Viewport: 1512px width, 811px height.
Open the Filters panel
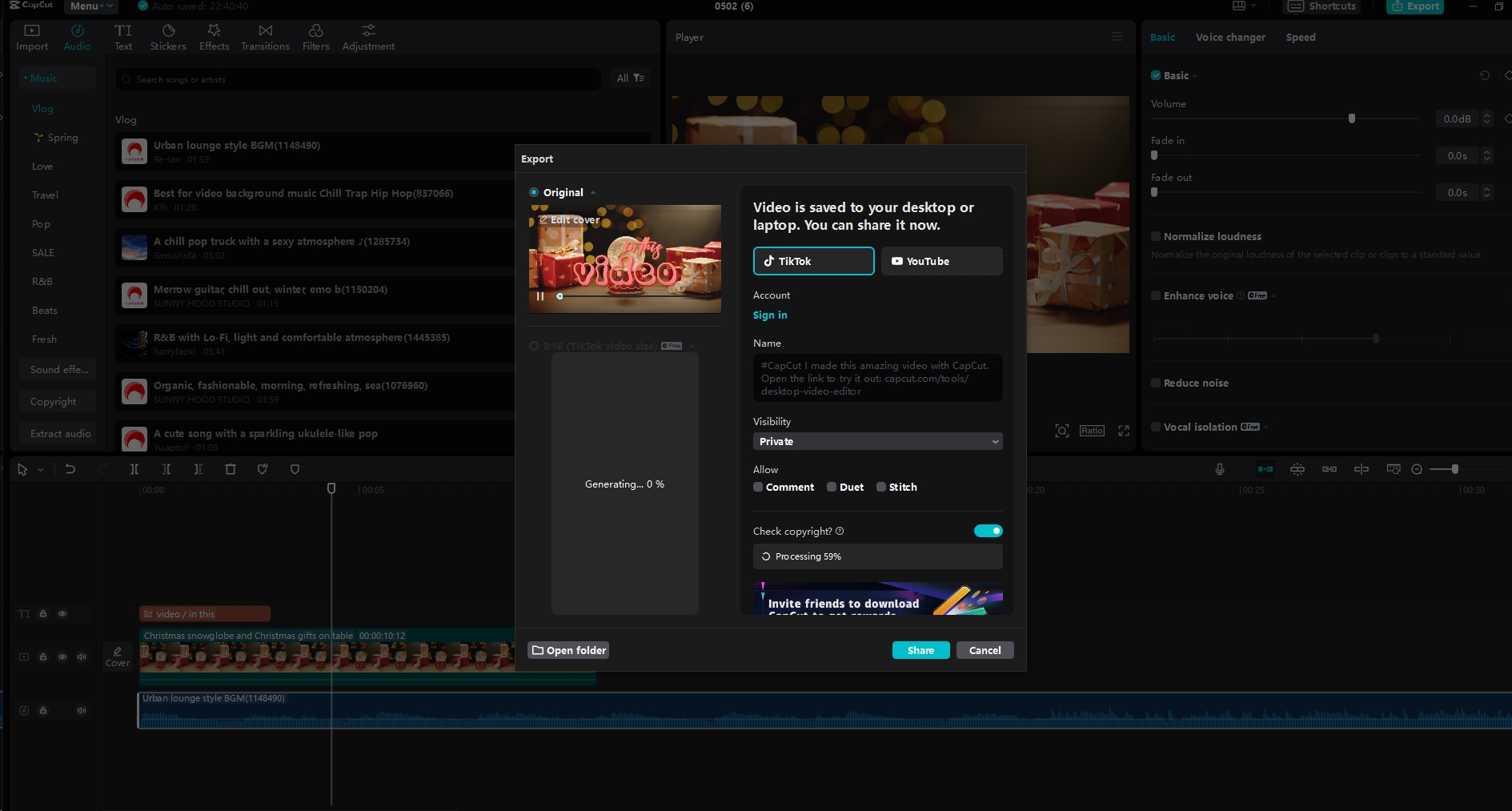coord(315,37)
